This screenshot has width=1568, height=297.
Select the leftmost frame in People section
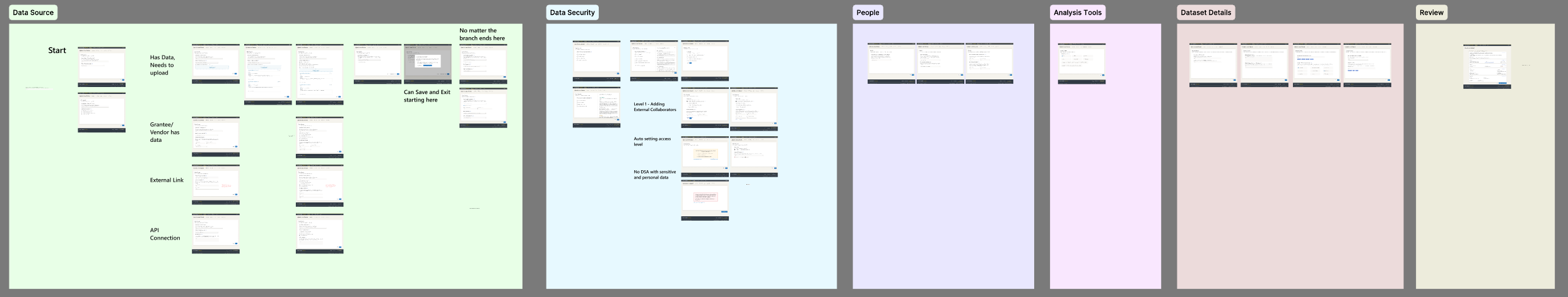(892, 64)
